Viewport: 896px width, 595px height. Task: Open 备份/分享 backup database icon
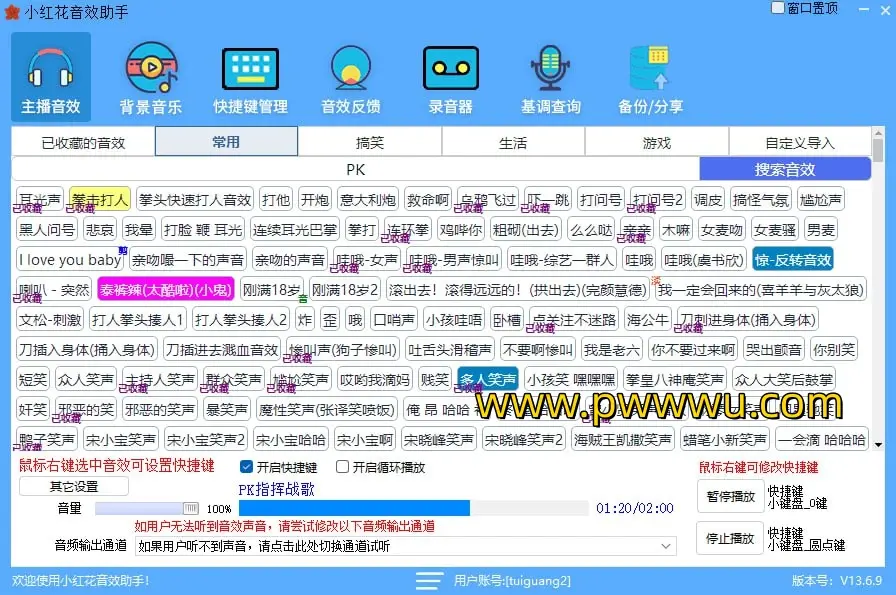[650, 68]
